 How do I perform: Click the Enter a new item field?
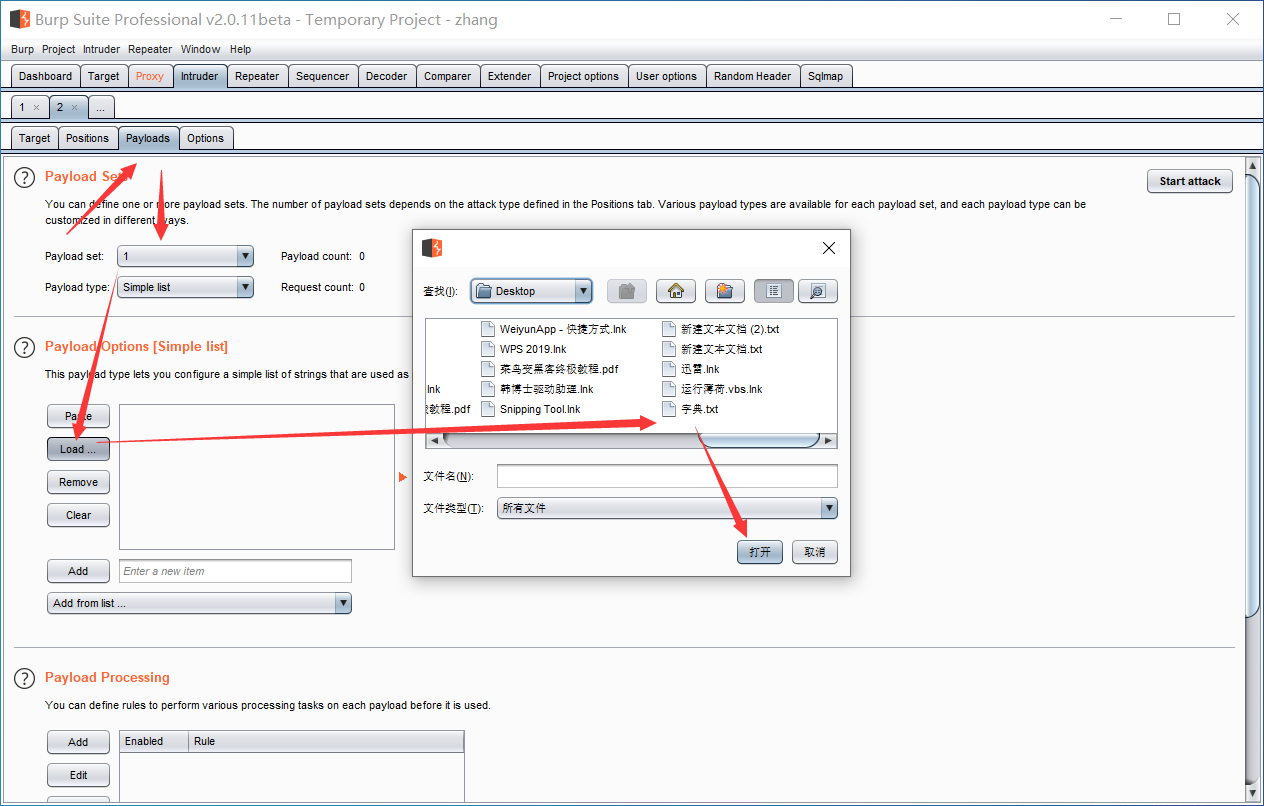click(235, 571)
